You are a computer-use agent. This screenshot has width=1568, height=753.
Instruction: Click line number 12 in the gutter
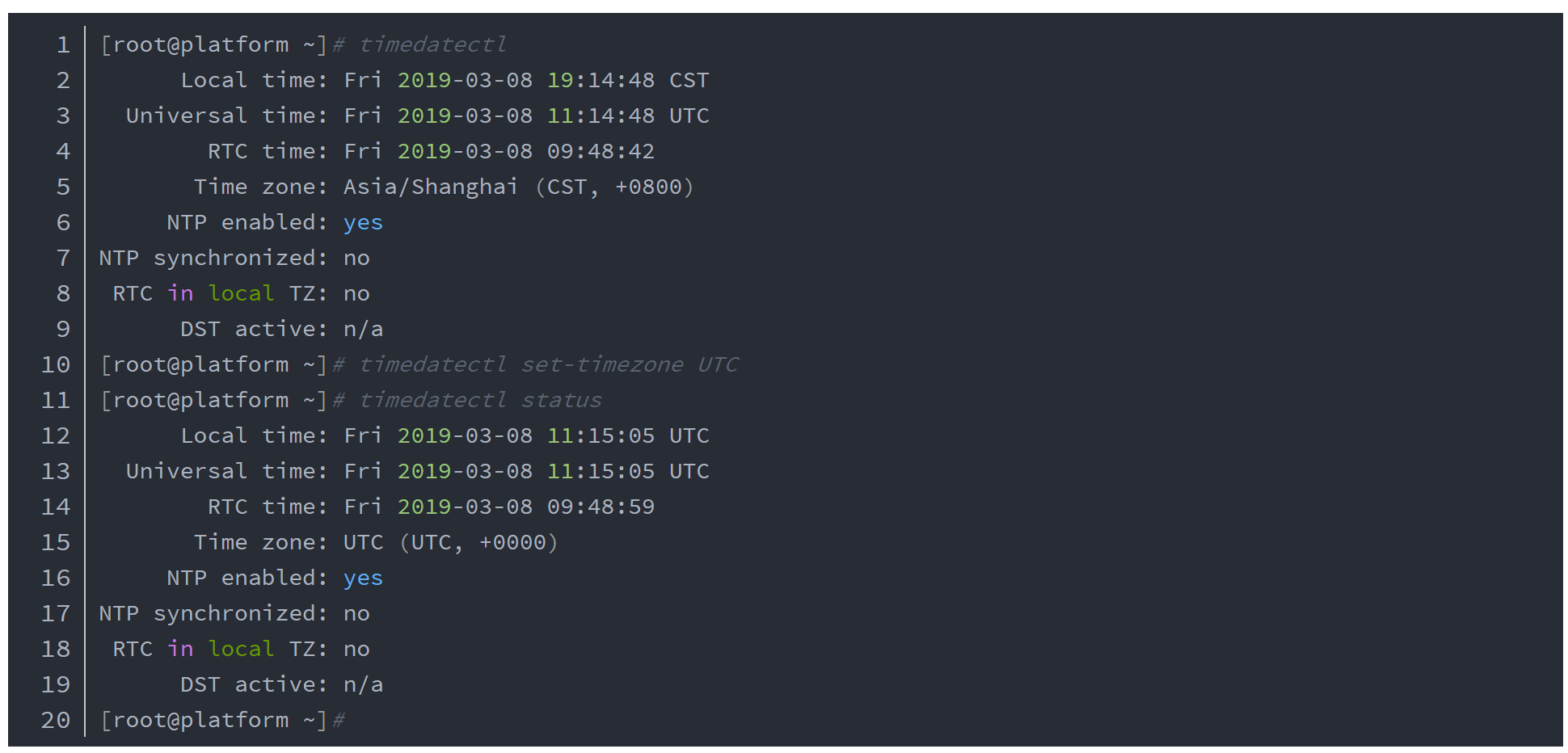(56, 435)
